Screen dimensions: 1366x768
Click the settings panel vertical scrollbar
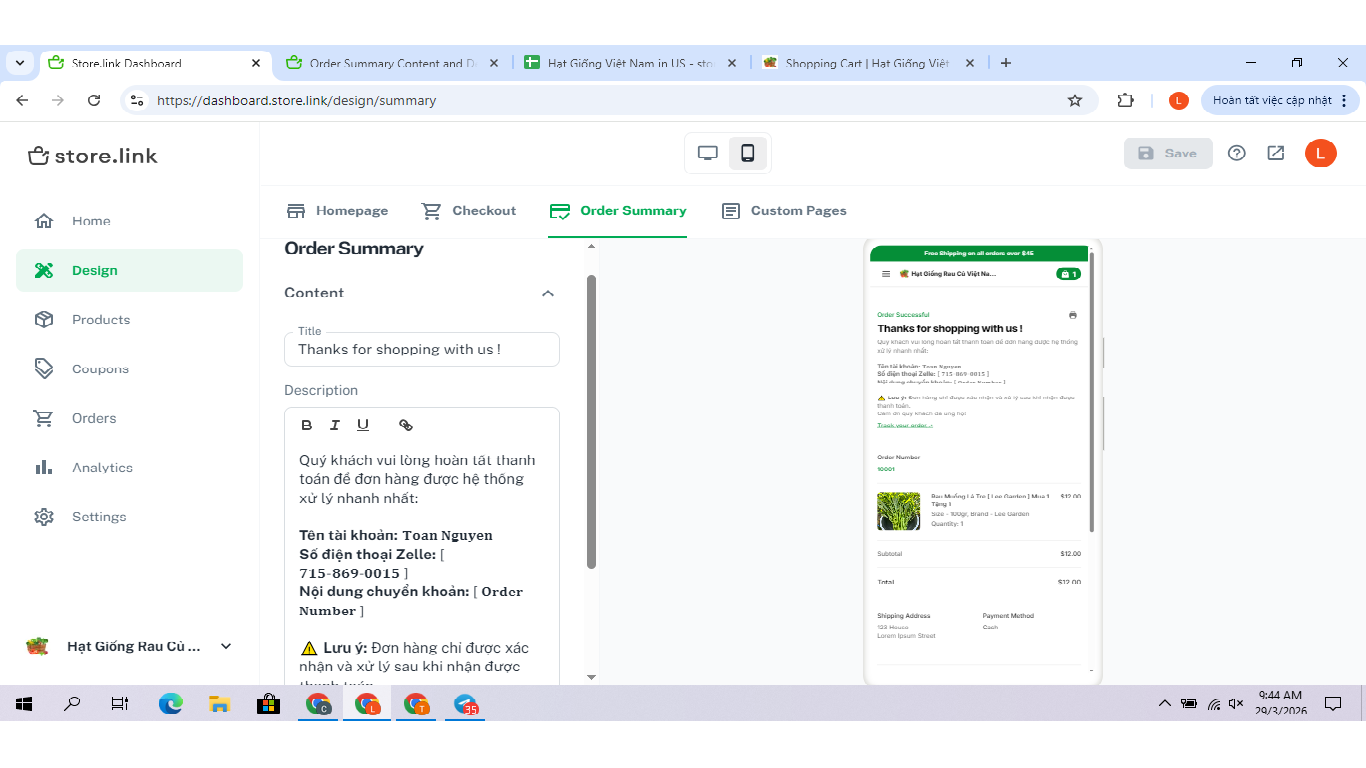tap(591, 420)
